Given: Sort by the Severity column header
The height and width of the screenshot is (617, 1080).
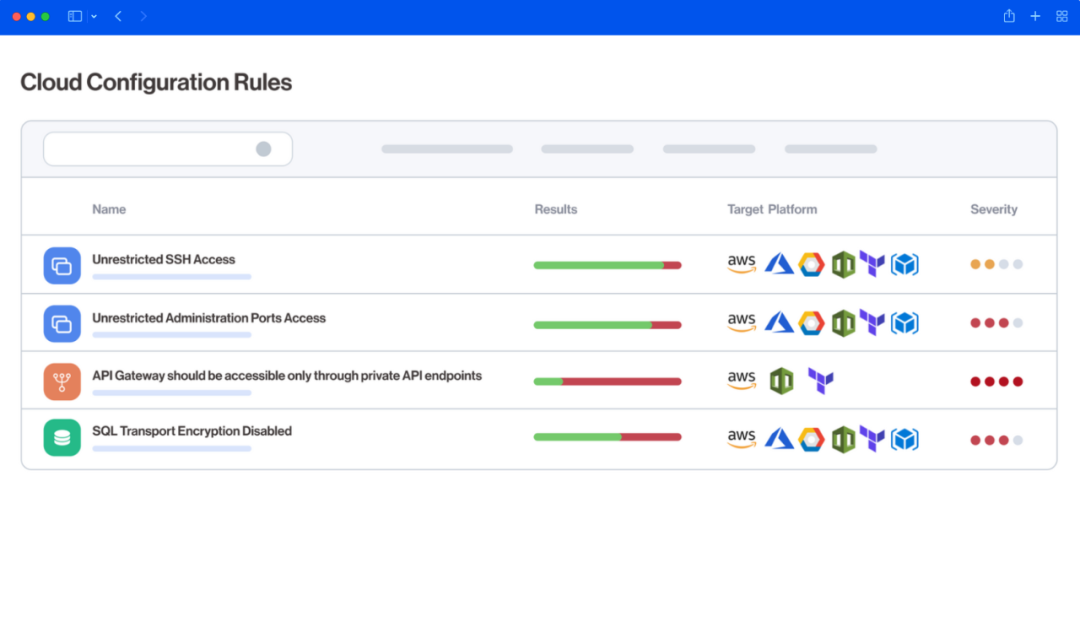Looking at the screenshot, I should 993,209.
